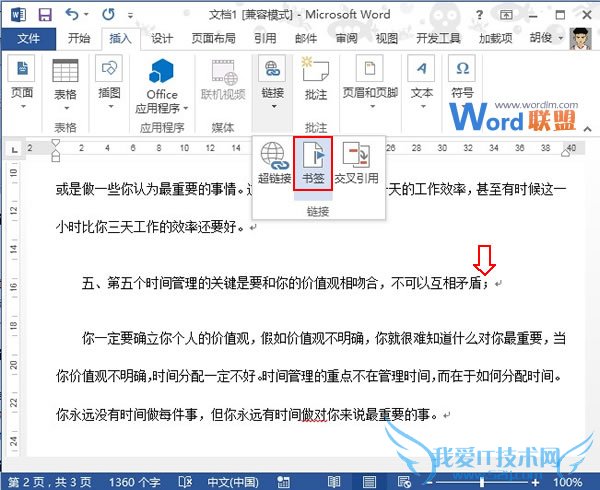Click the macro recording icon in status bar
This screenshot has height=490, width=600.
283,482
